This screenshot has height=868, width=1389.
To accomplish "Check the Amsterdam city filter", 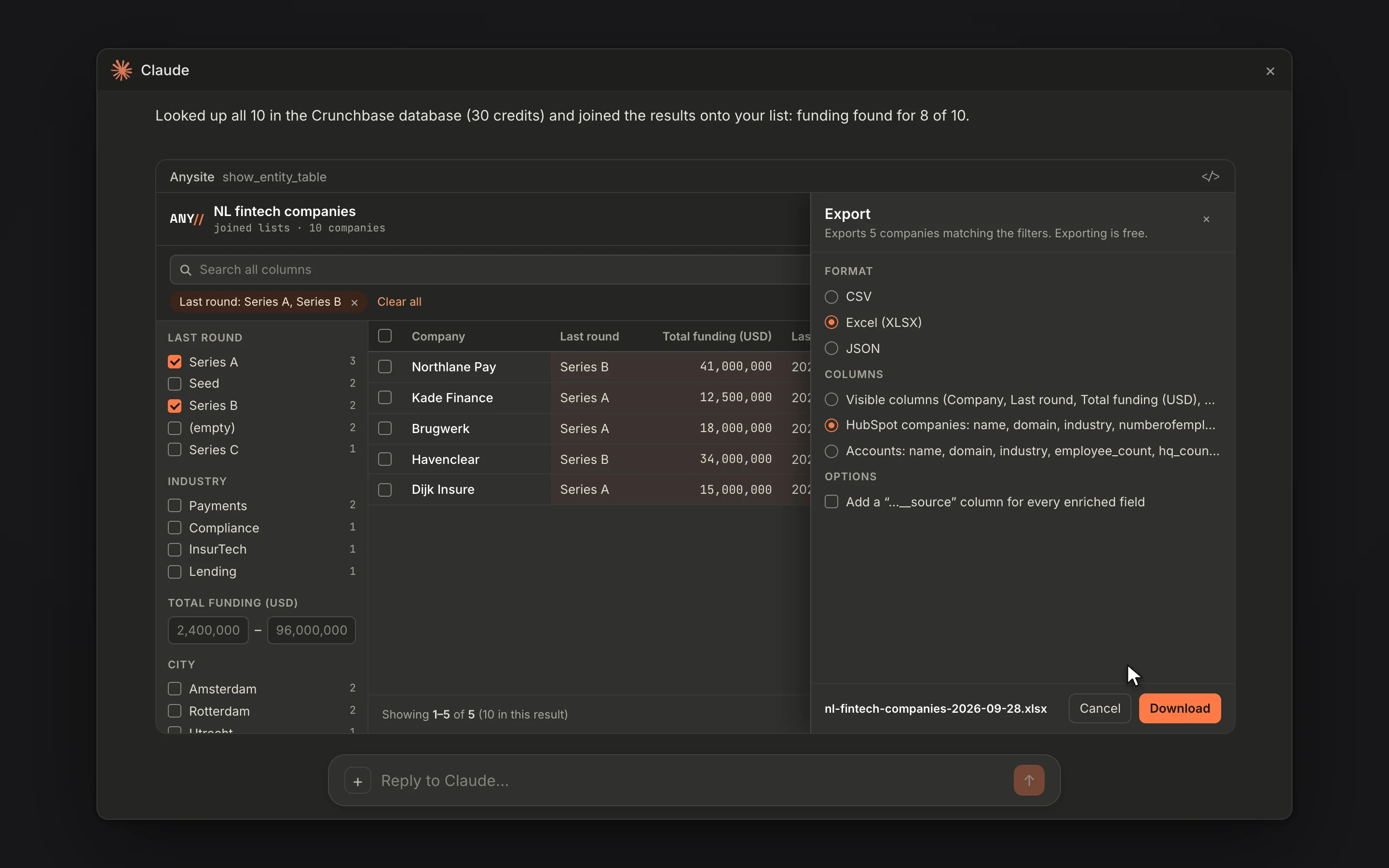I will pos(175,689).
